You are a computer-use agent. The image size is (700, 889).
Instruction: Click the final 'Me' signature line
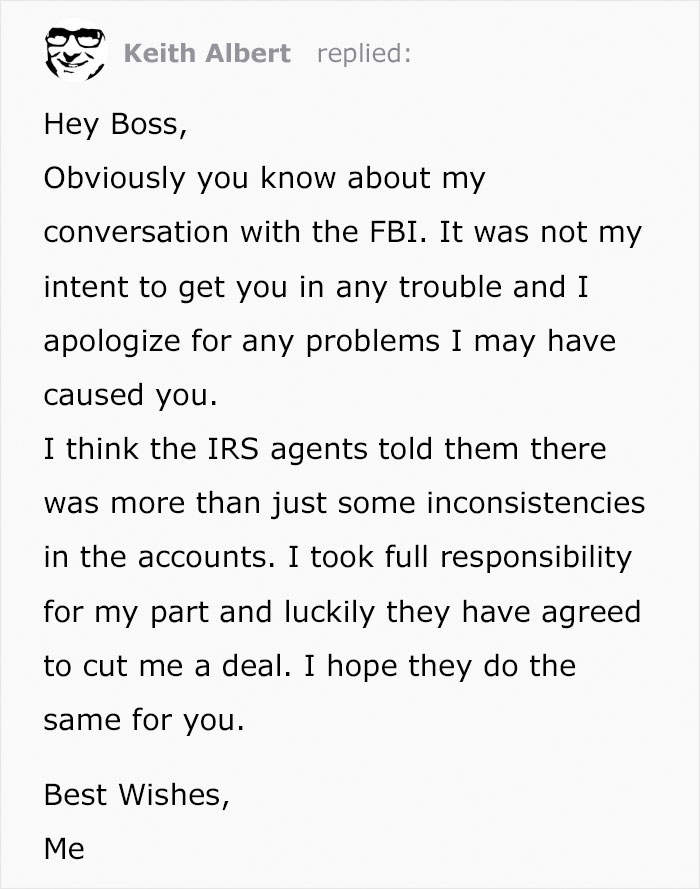pyautogui.click(x=63, y=849)
